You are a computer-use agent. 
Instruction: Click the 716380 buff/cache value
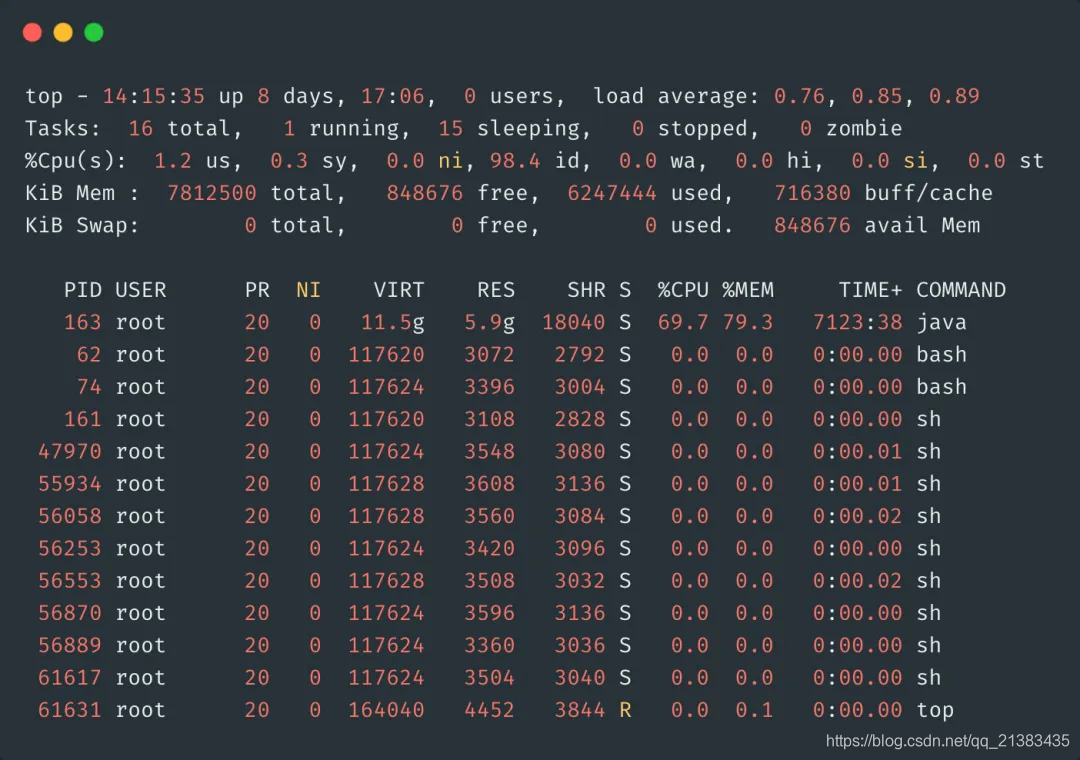click(x=812, y=193)
